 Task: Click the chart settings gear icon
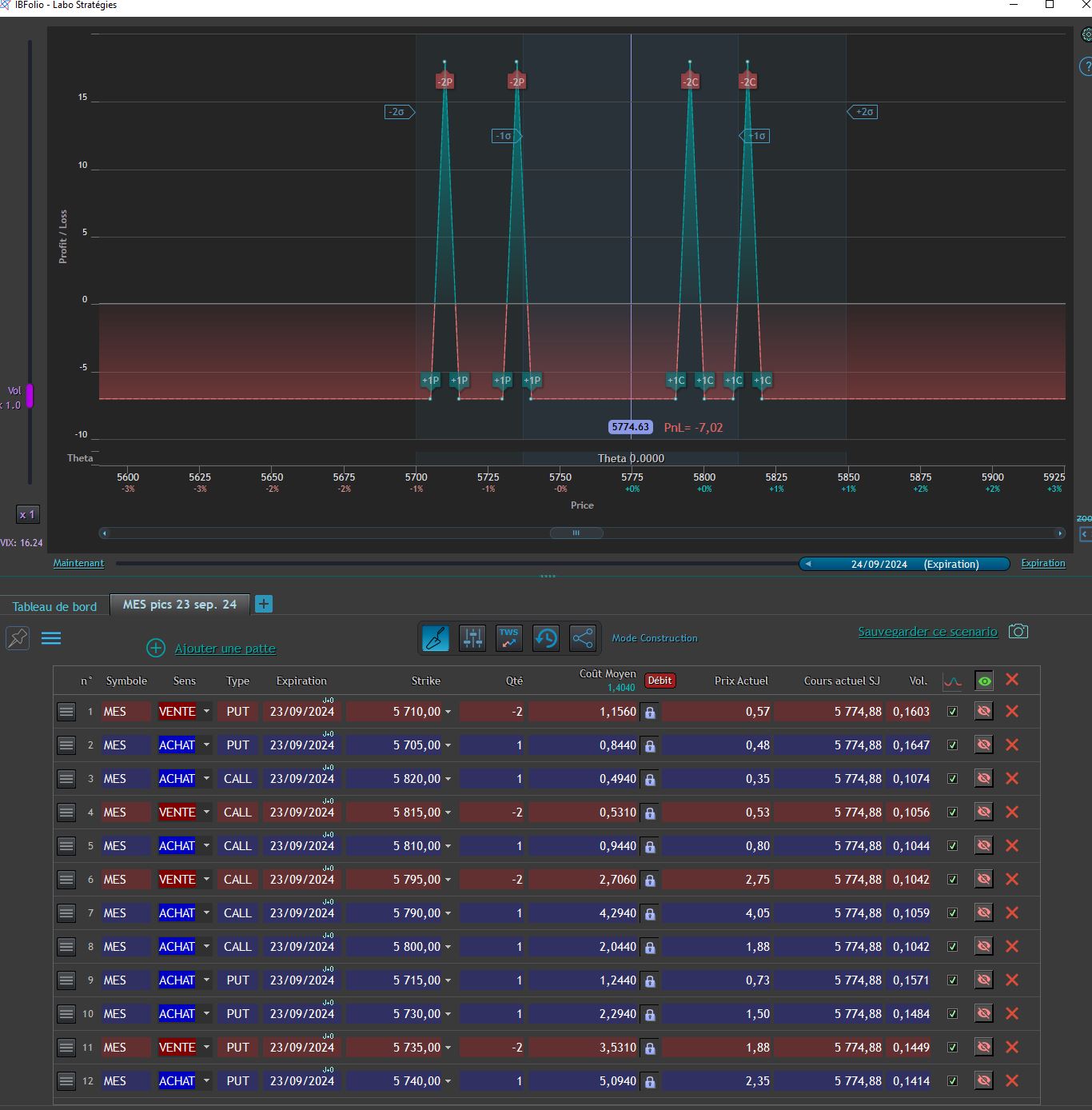coord(1086,34)
